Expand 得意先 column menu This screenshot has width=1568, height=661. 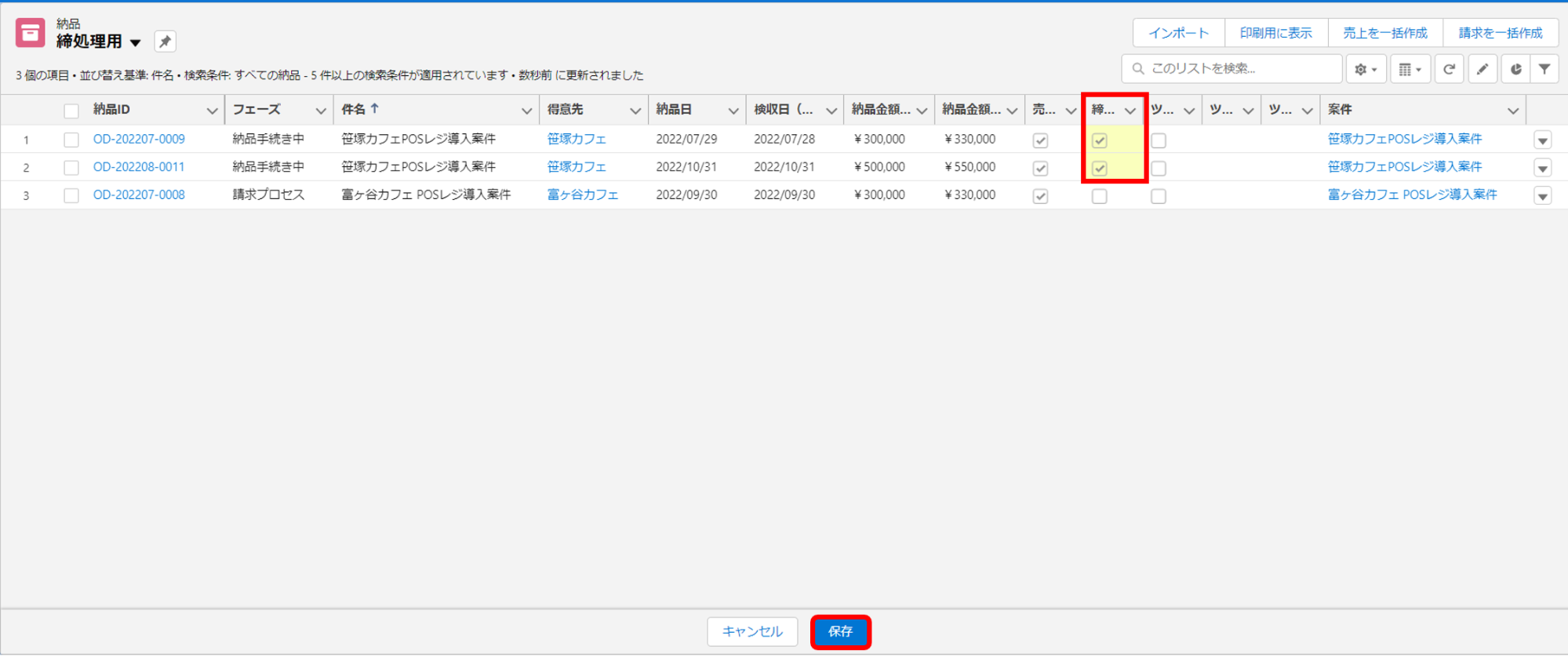[x=635, y=111]
